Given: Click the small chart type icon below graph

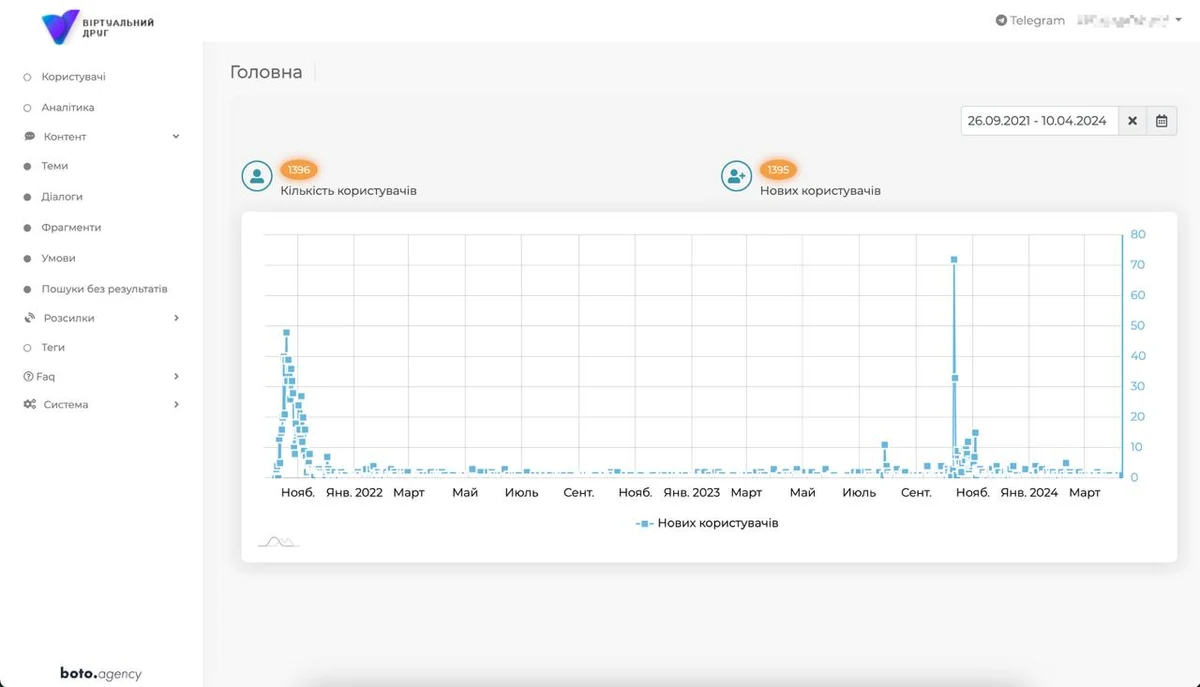Looking at the screenshot, I should click(x=278, y=542).
